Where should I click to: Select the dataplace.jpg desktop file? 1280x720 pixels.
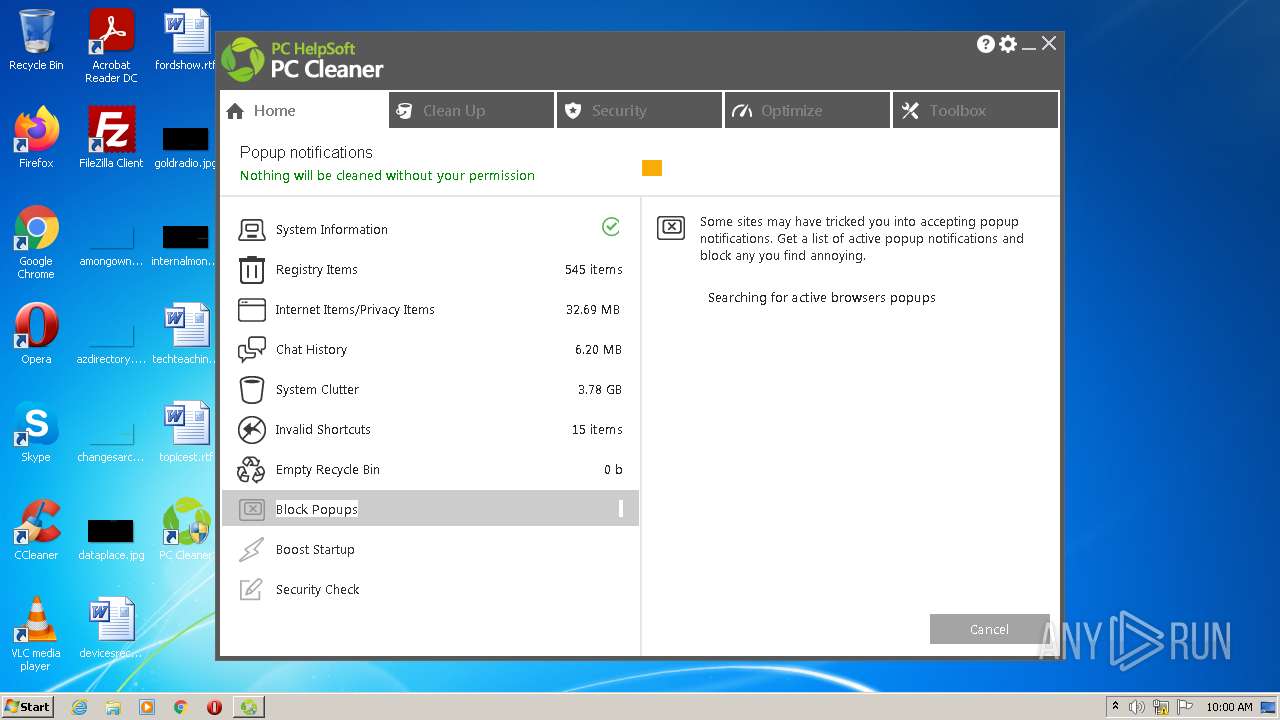(x=111, y=539)
